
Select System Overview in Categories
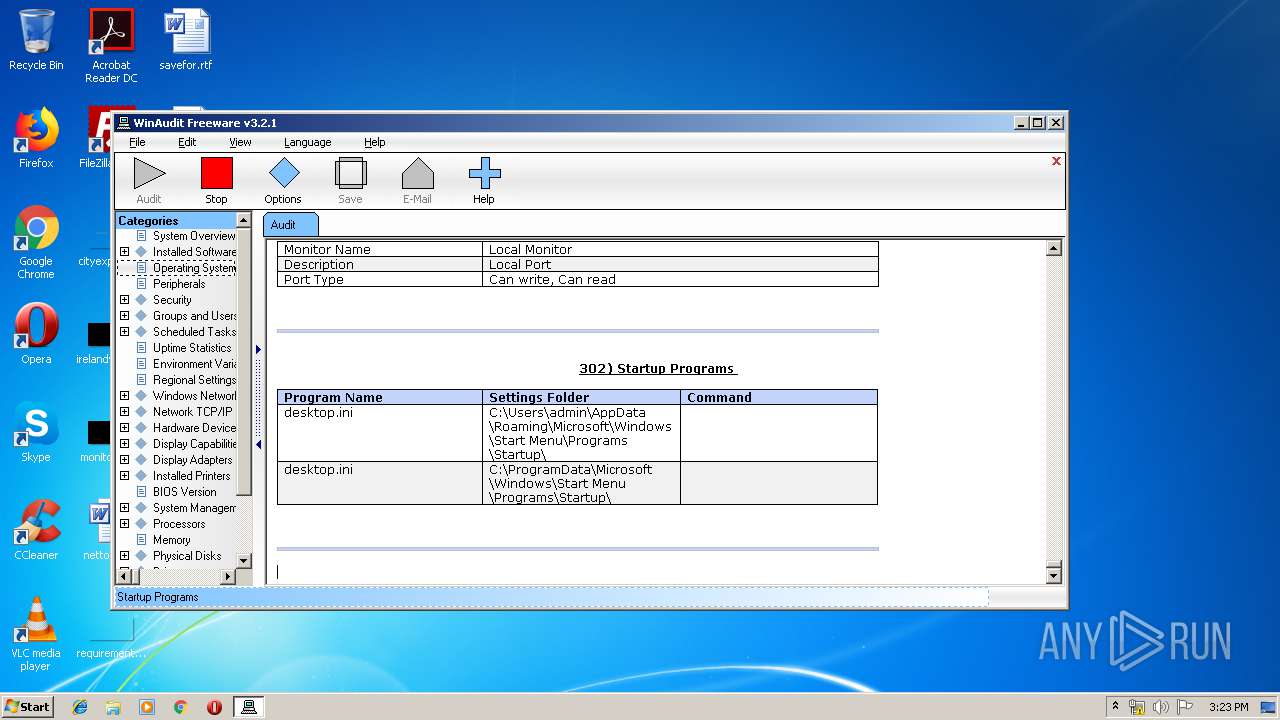click(x=194, y=236)
